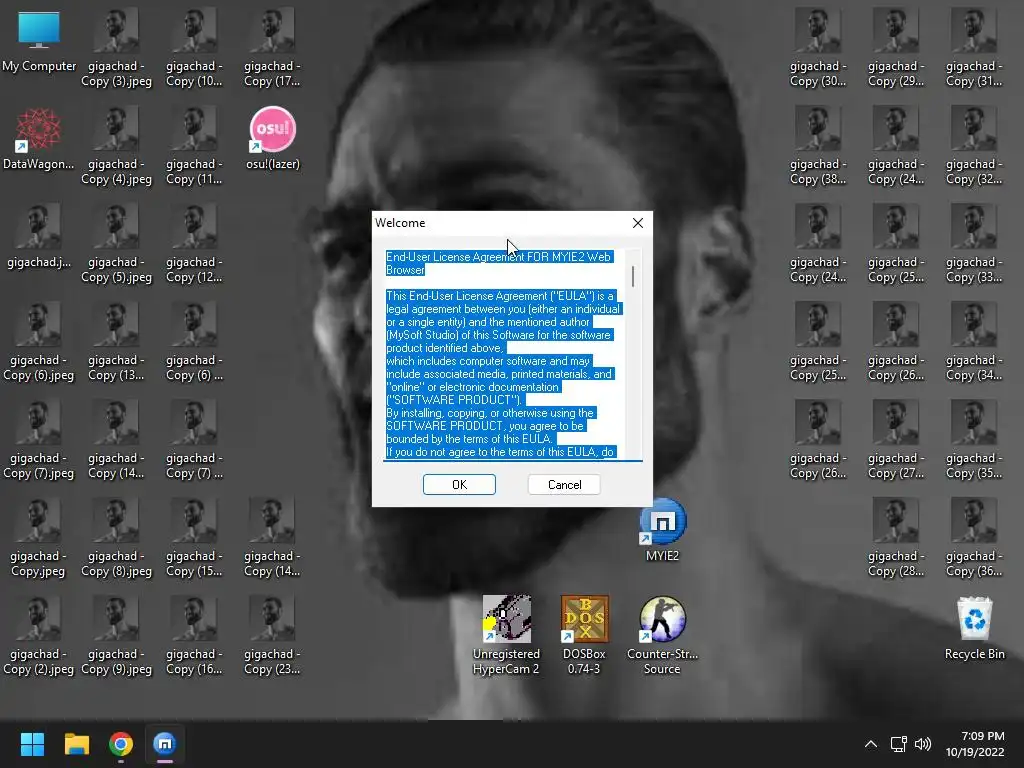Select gigachad - Copy (38... file
The height and width of the screenshot is (768, 1024).
(818, 146)
